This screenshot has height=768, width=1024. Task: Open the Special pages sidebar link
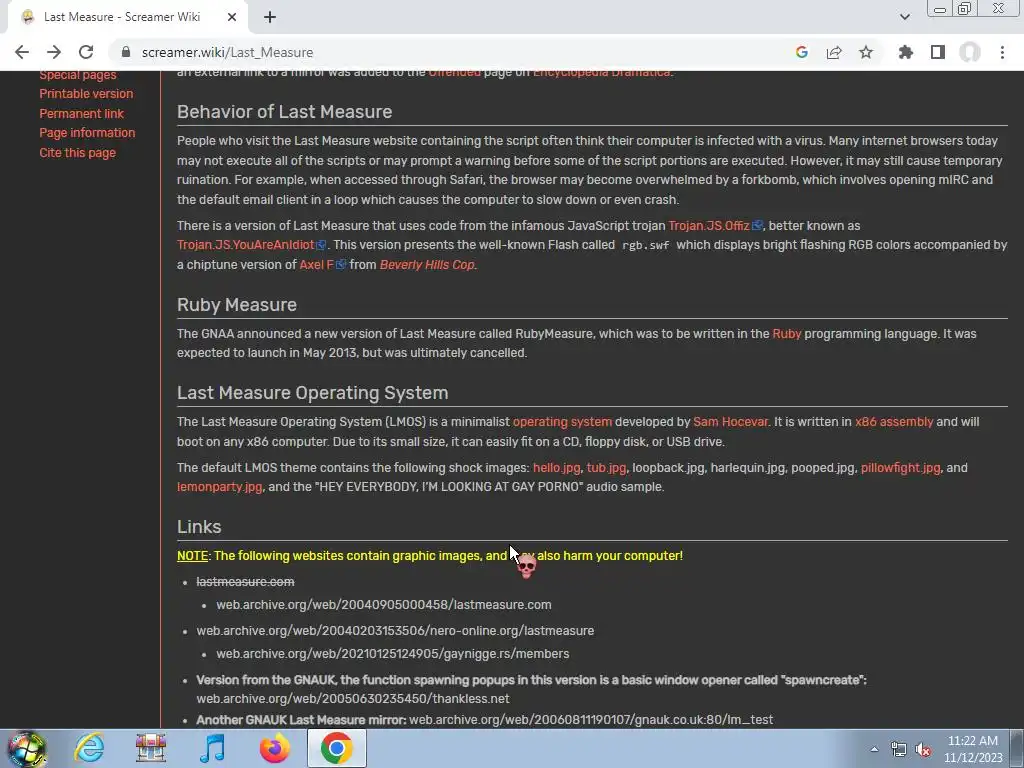(78, 74)
